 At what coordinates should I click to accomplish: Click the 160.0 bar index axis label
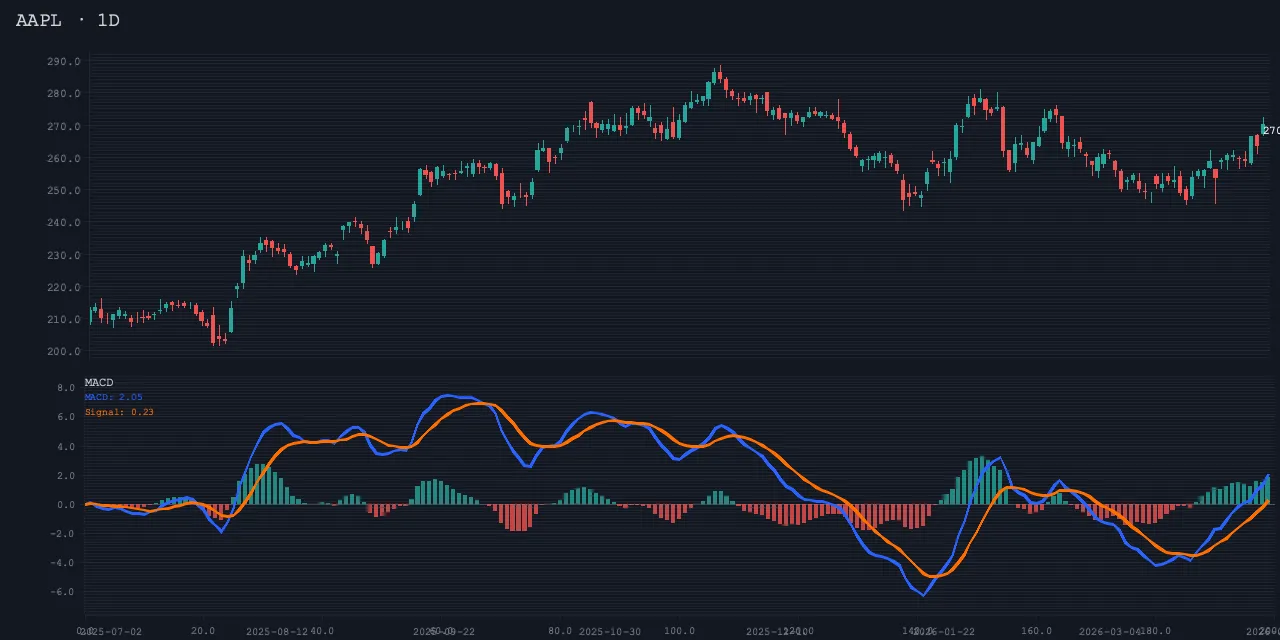1036,631
